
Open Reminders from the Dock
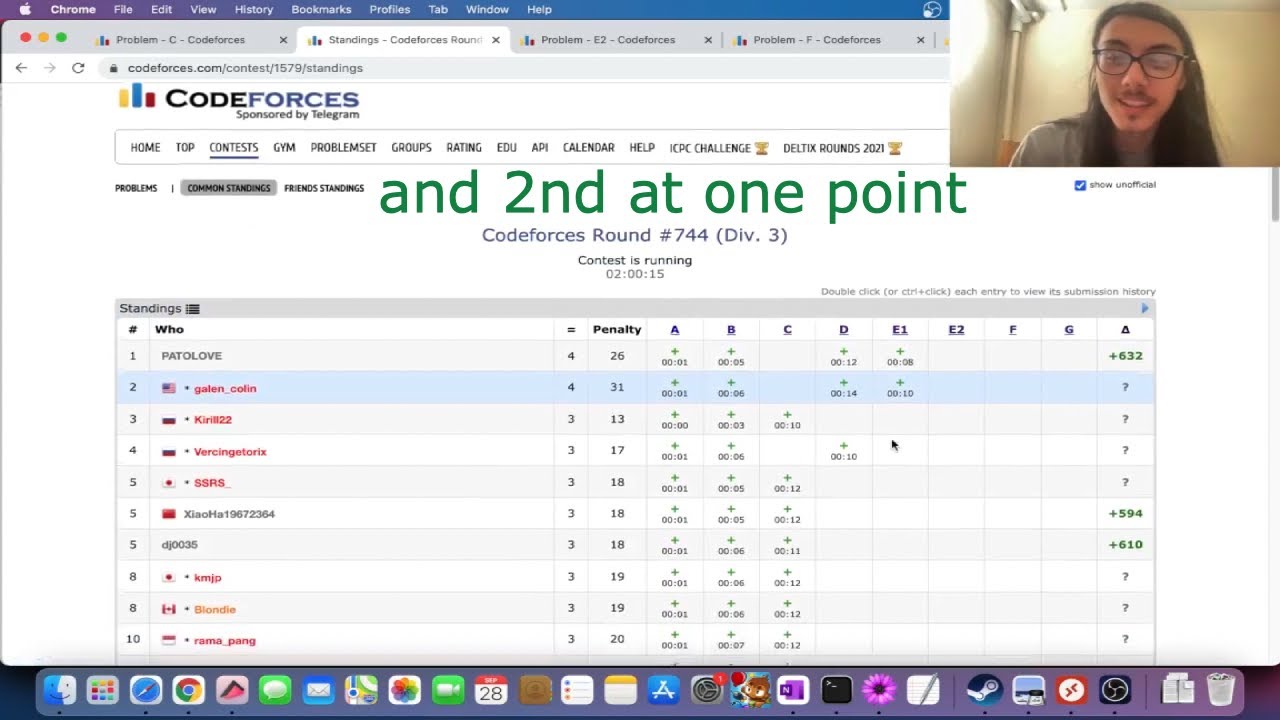point(577,690)
